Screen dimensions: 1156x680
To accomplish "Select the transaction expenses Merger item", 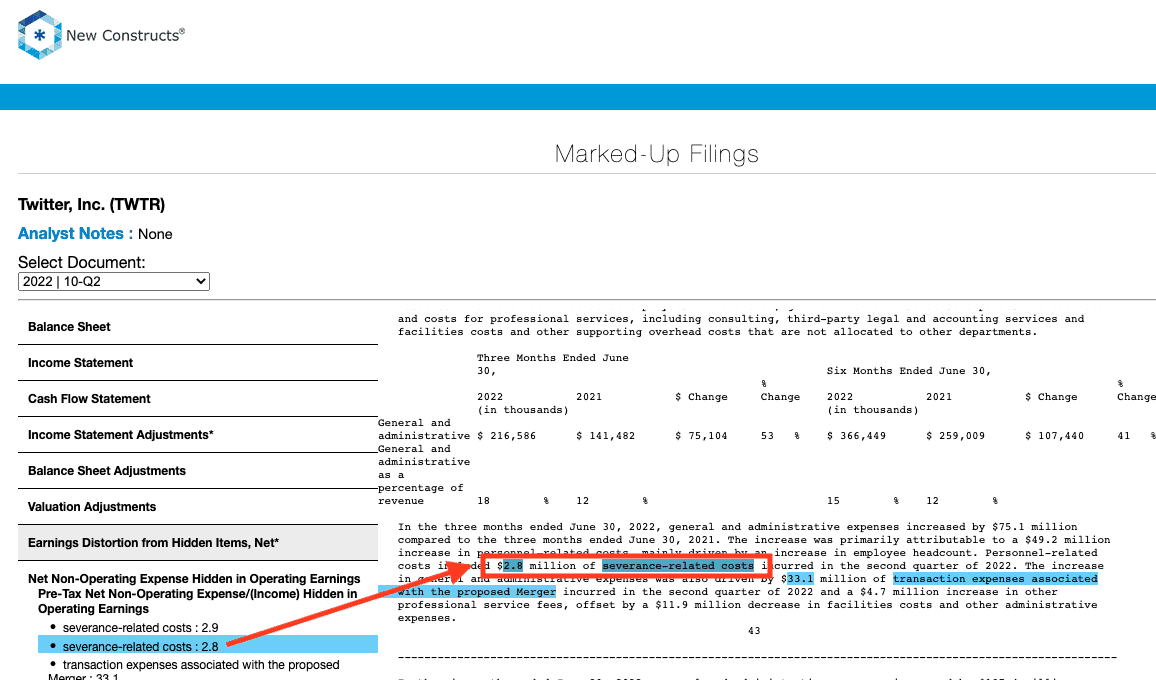I will [x=194, y=670].
